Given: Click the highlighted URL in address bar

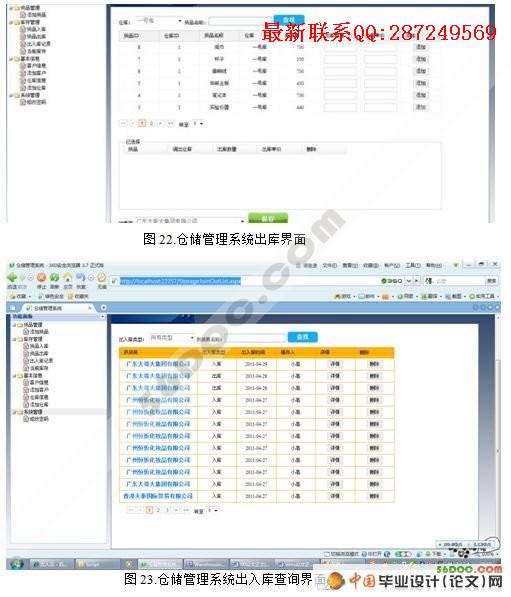Looking at the screenshot, I should (180, 281).
